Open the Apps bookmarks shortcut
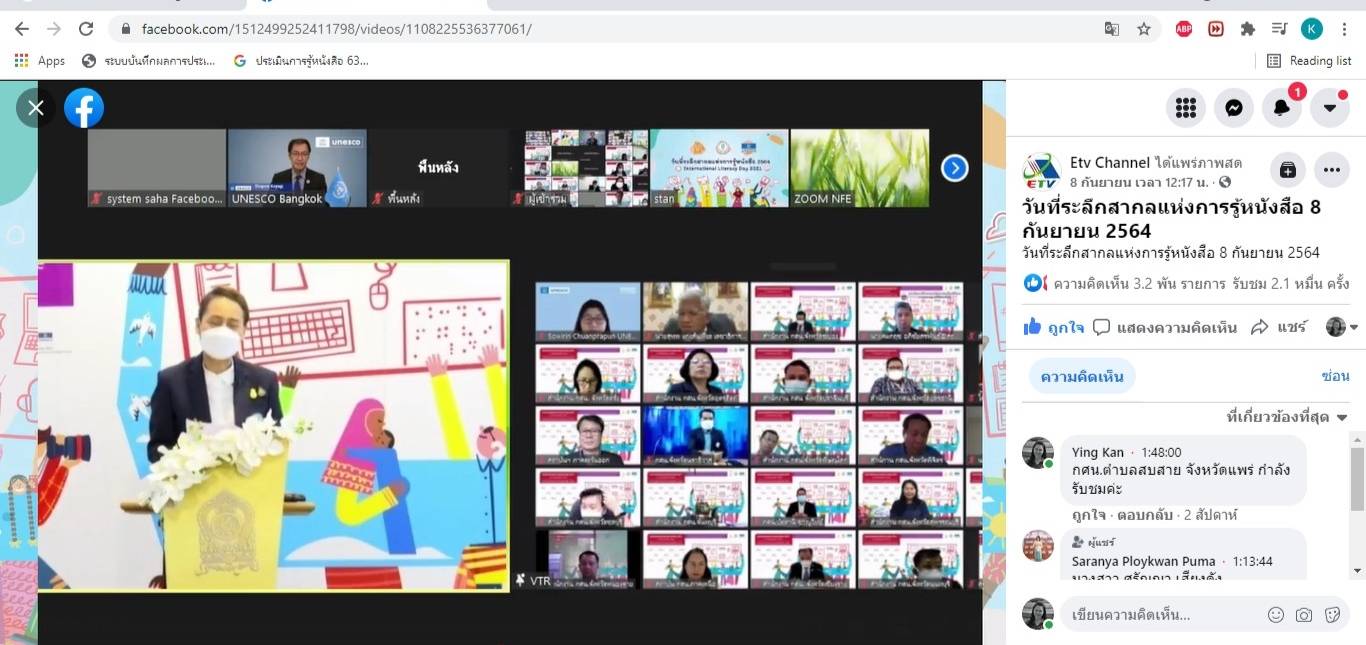 pyautogui.click(x=40, y=61)
